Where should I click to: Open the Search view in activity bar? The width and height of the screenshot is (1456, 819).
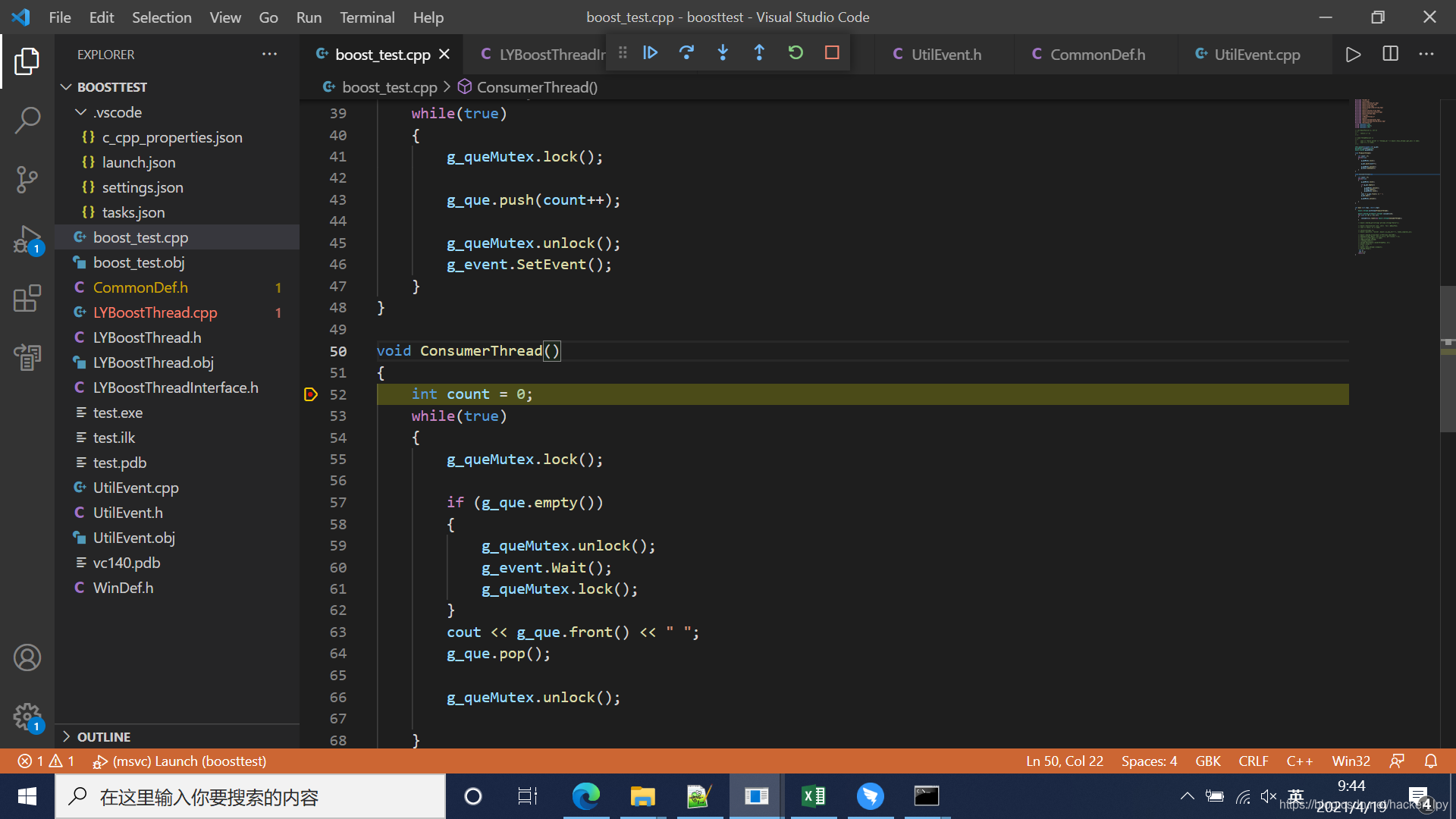[27, 120]
